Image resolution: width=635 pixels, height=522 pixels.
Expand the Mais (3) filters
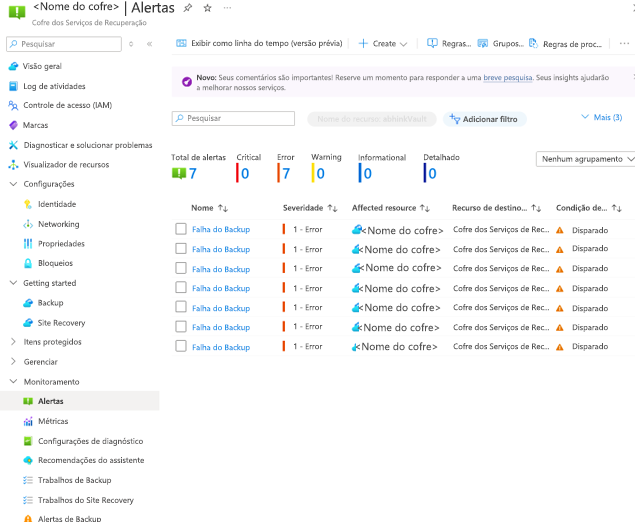pyautogui.click(x=601, y=117)
